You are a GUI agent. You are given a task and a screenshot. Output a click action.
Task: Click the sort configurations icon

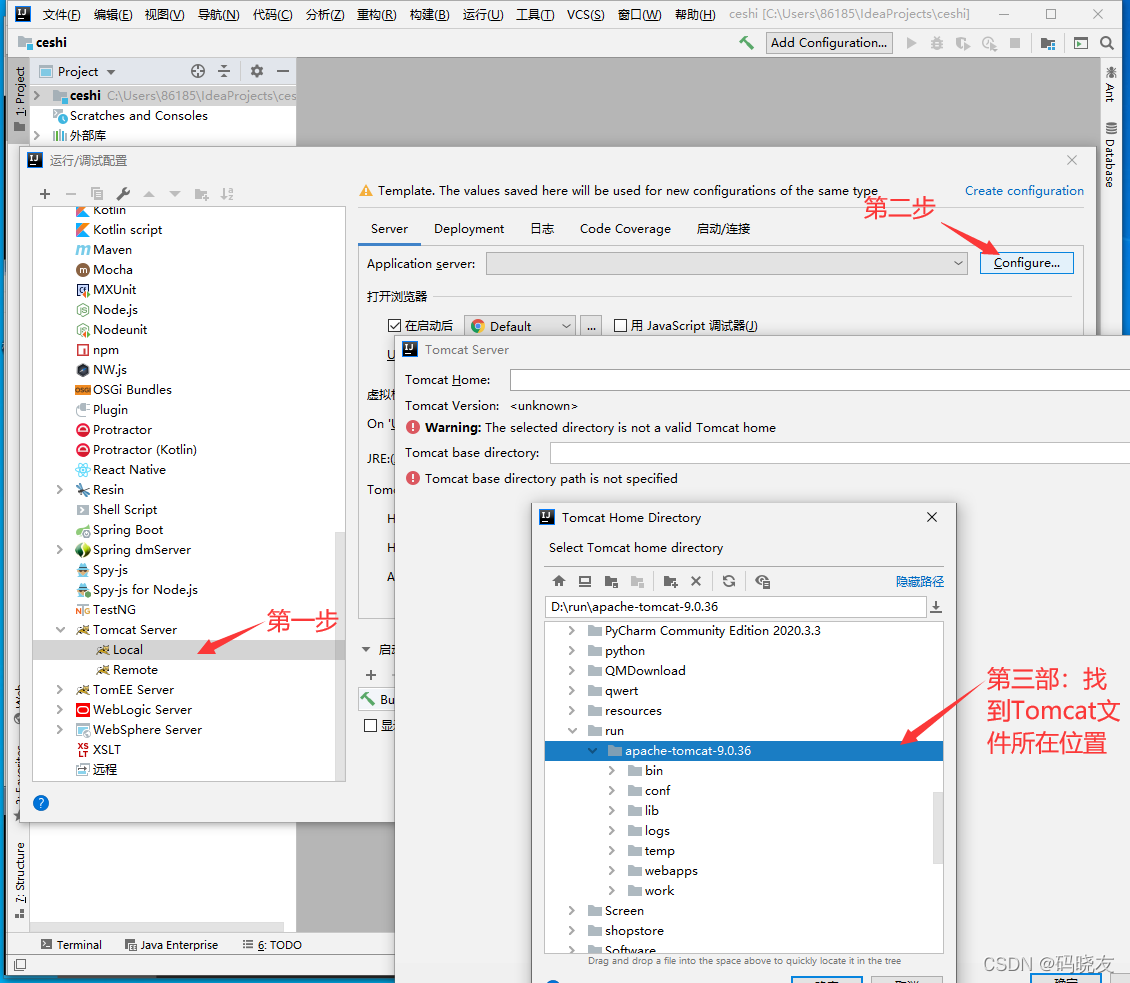227,194
